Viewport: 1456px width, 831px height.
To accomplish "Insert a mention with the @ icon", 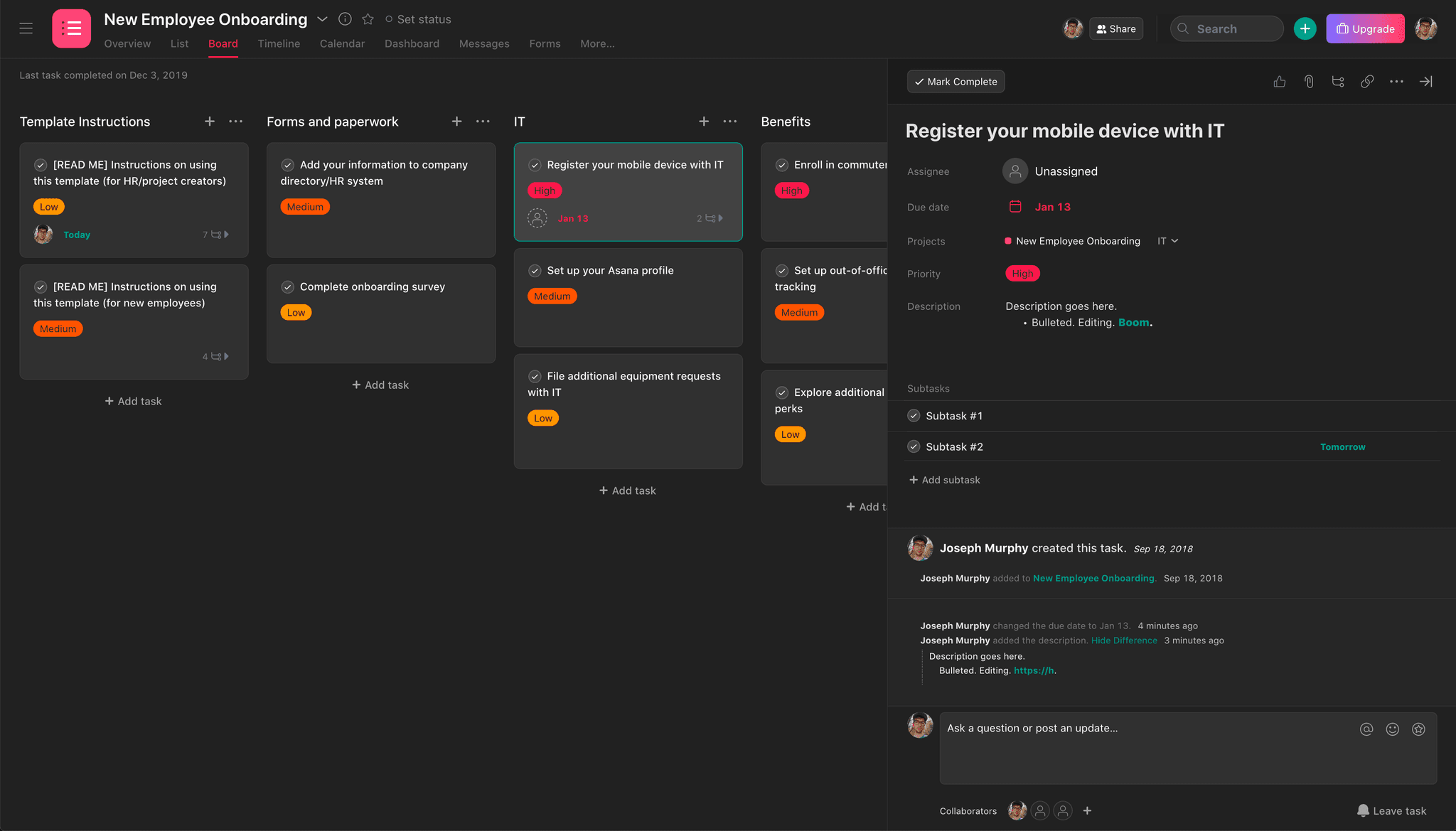I will [x=1366, y=729].
